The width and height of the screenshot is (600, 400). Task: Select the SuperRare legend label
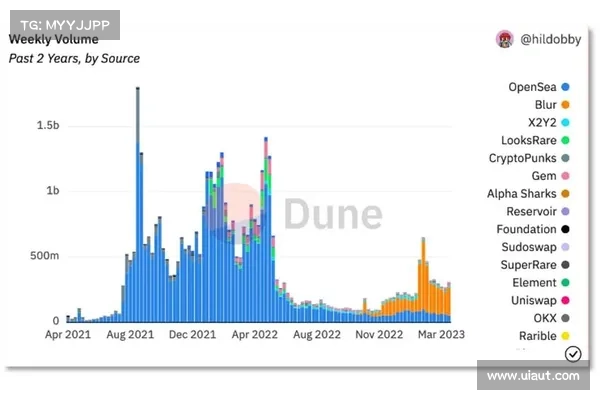click(x=528, y=265)
